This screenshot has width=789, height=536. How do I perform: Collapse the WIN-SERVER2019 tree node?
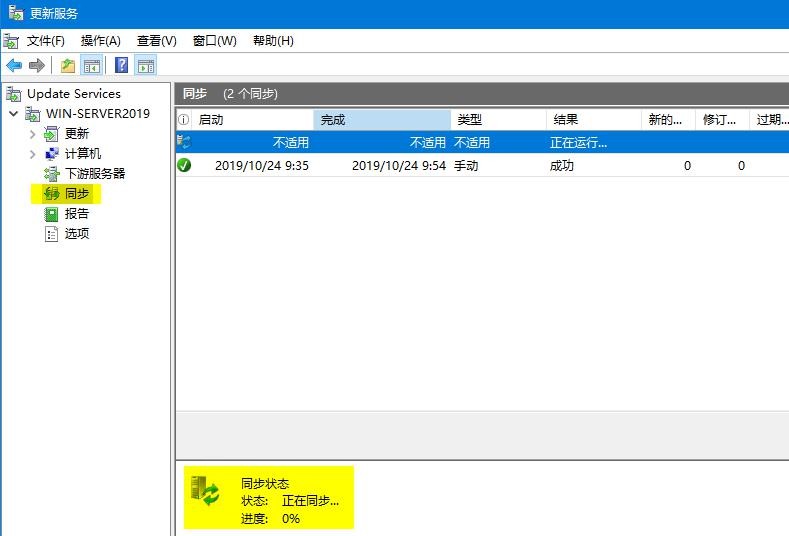[x=13, y=114]
